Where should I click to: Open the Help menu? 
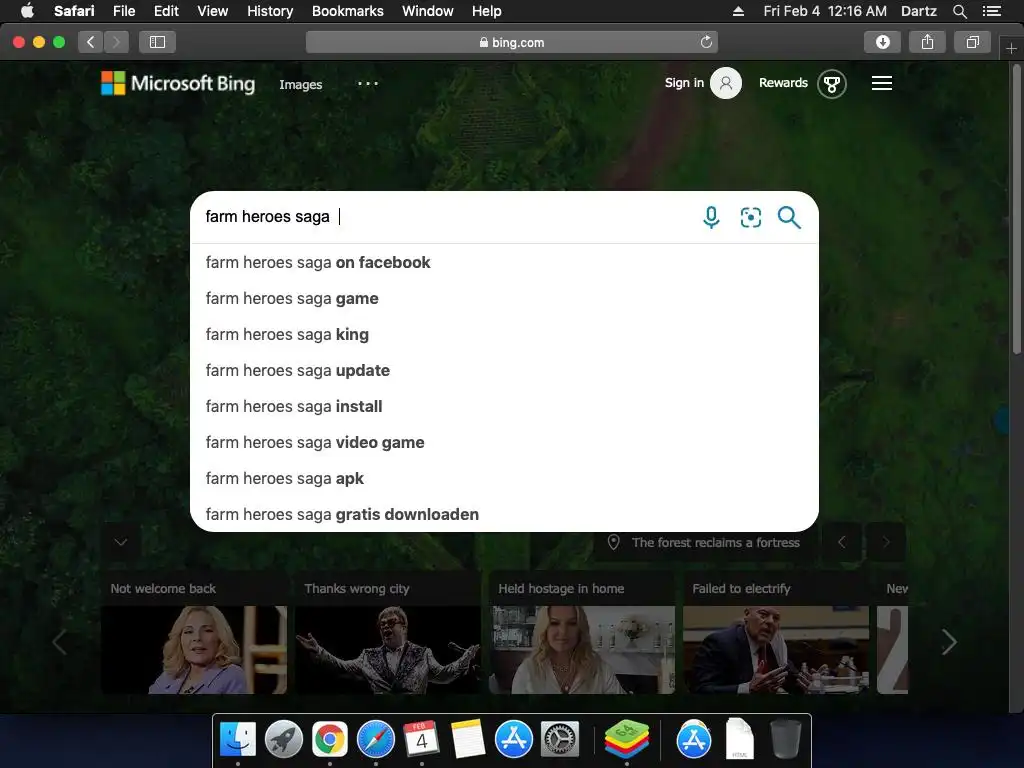tap(487, 11)
